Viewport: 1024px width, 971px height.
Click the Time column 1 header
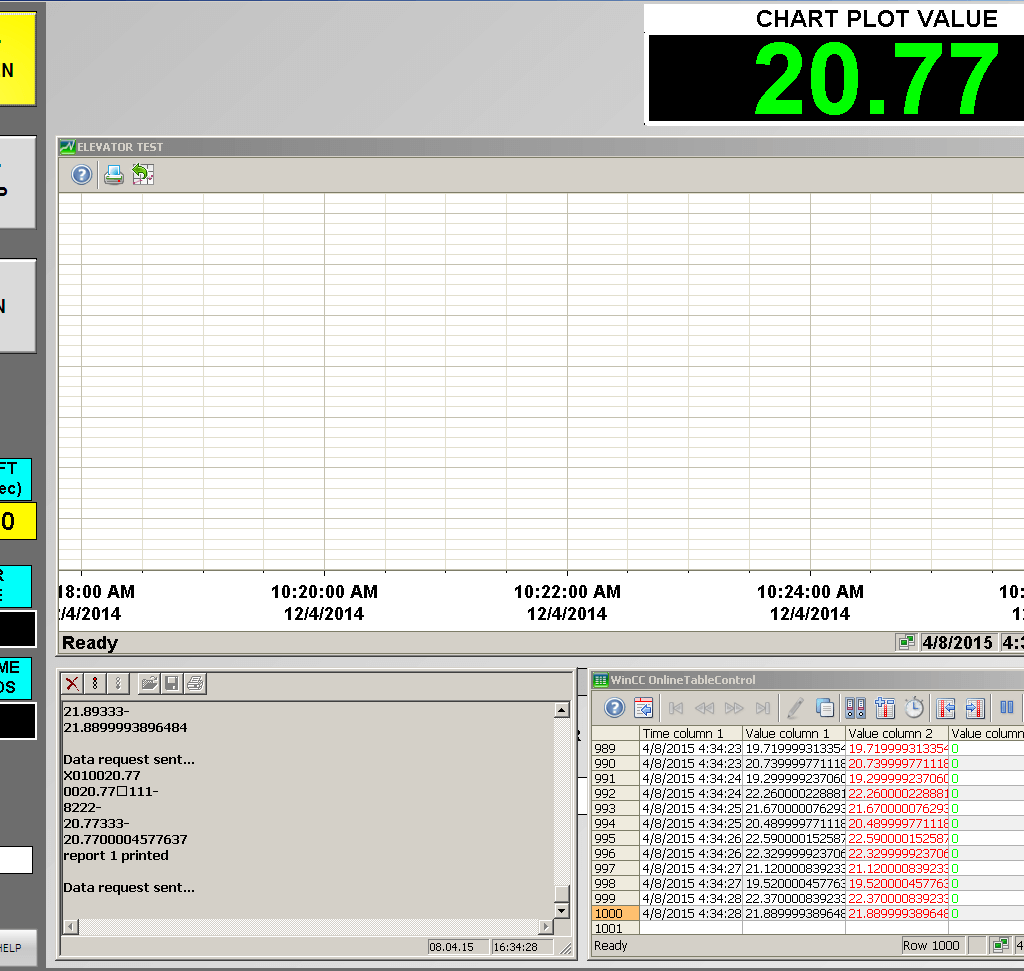(x=691, y=733)
